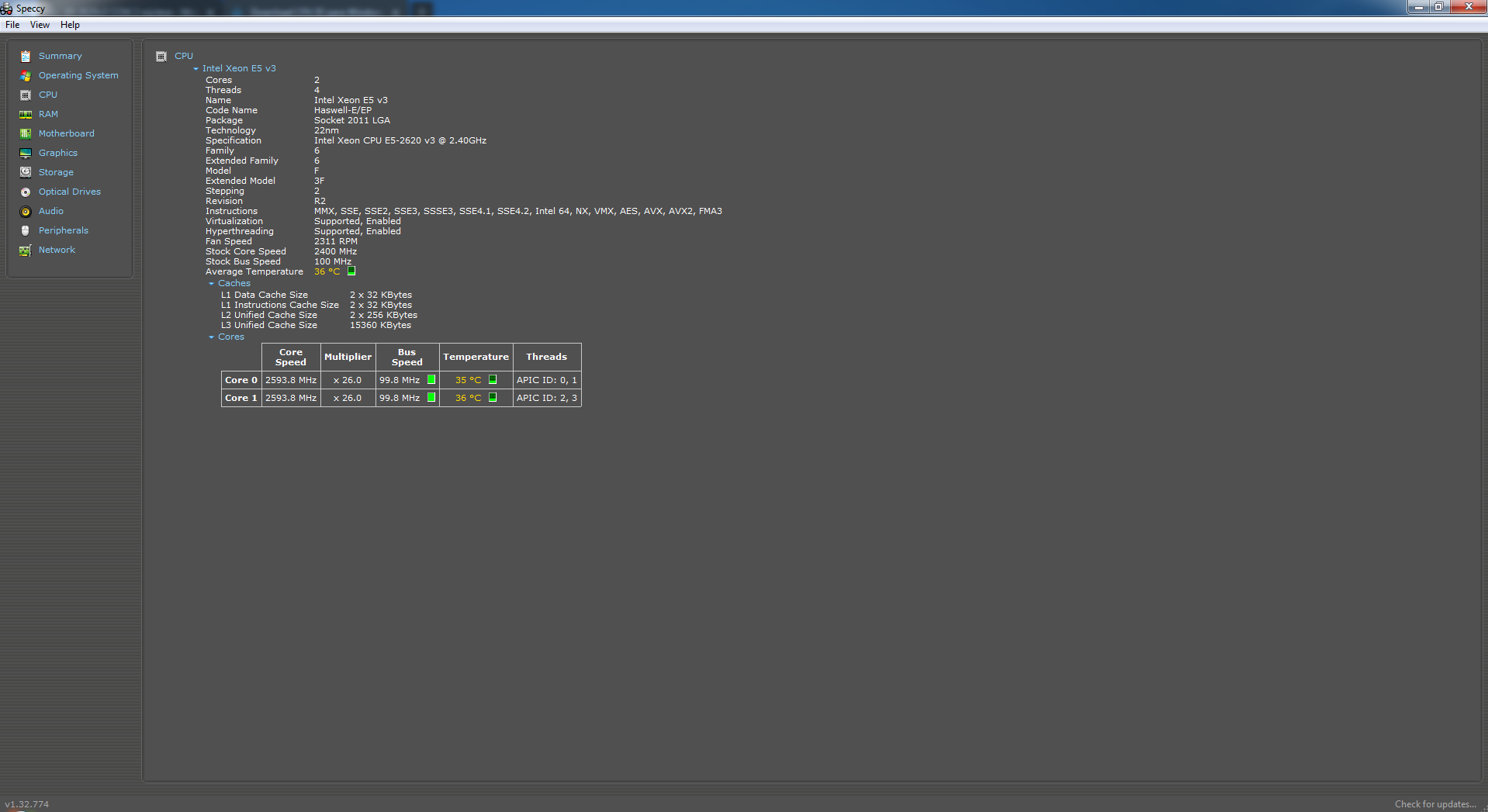The width and height of the screenshot is (1488, 812).
Task: Click APIC ID: 0, 1 cell
Action: pyautogui.click(x=547, y=380)
